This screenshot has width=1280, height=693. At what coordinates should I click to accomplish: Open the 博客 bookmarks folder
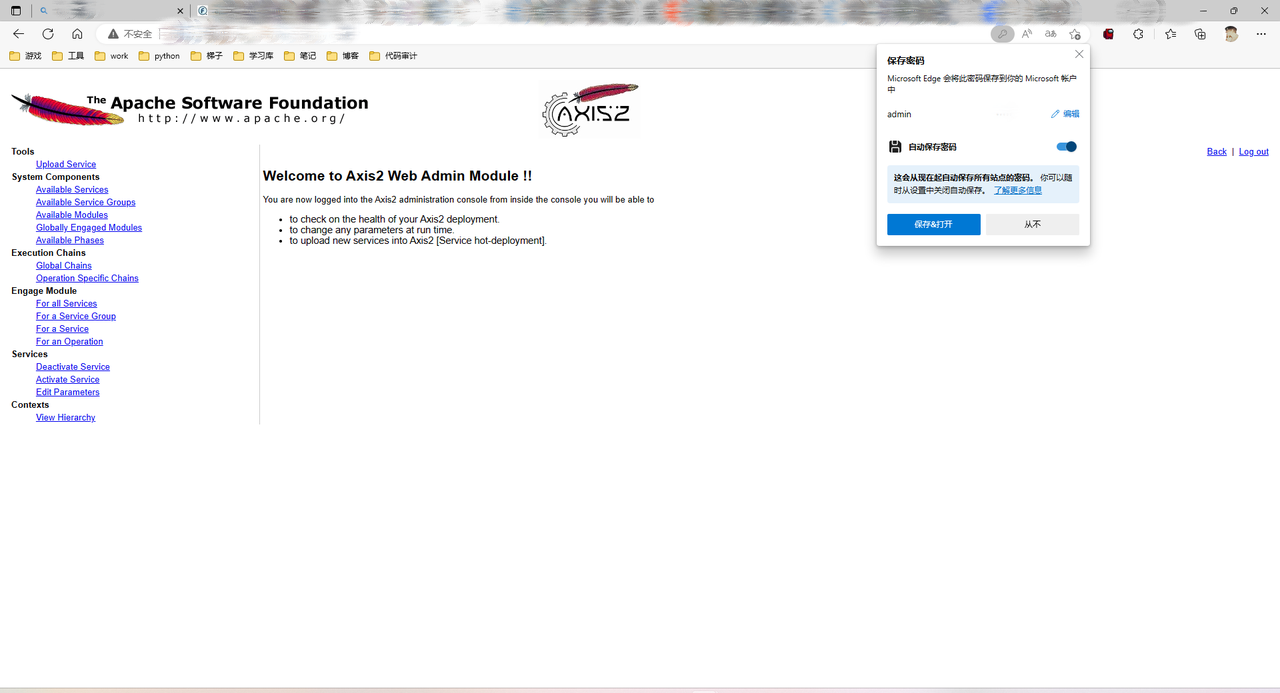(x=343, y=56)
